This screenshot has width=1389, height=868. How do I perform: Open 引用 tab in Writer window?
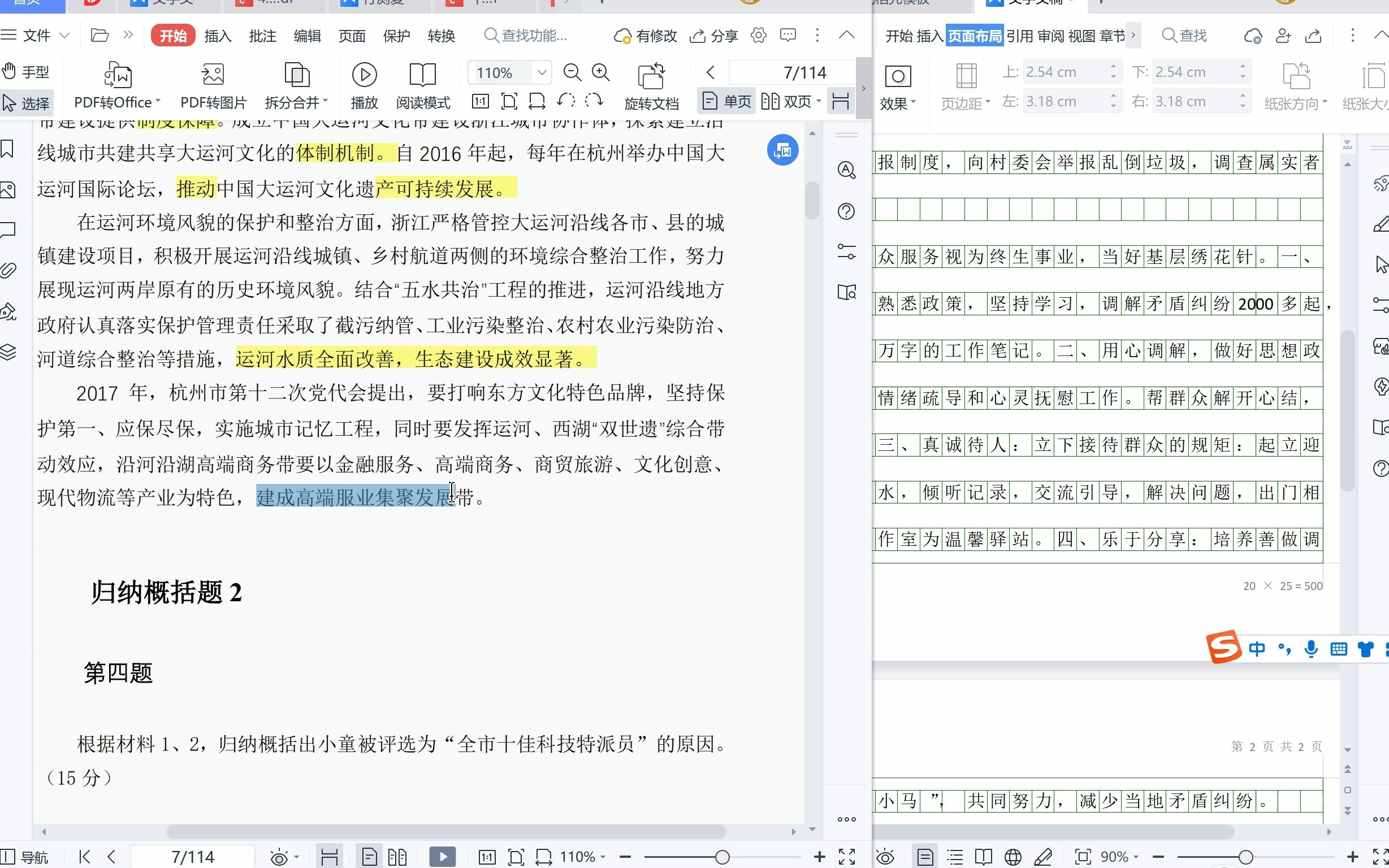[1020, 36]
